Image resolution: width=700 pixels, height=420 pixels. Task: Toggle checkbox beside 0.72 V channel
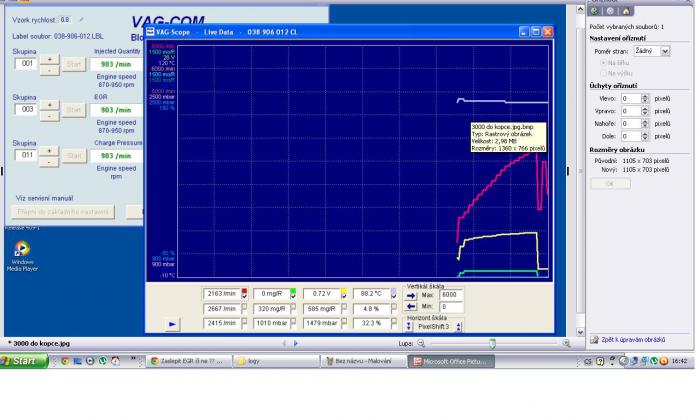tap(346, 293)
